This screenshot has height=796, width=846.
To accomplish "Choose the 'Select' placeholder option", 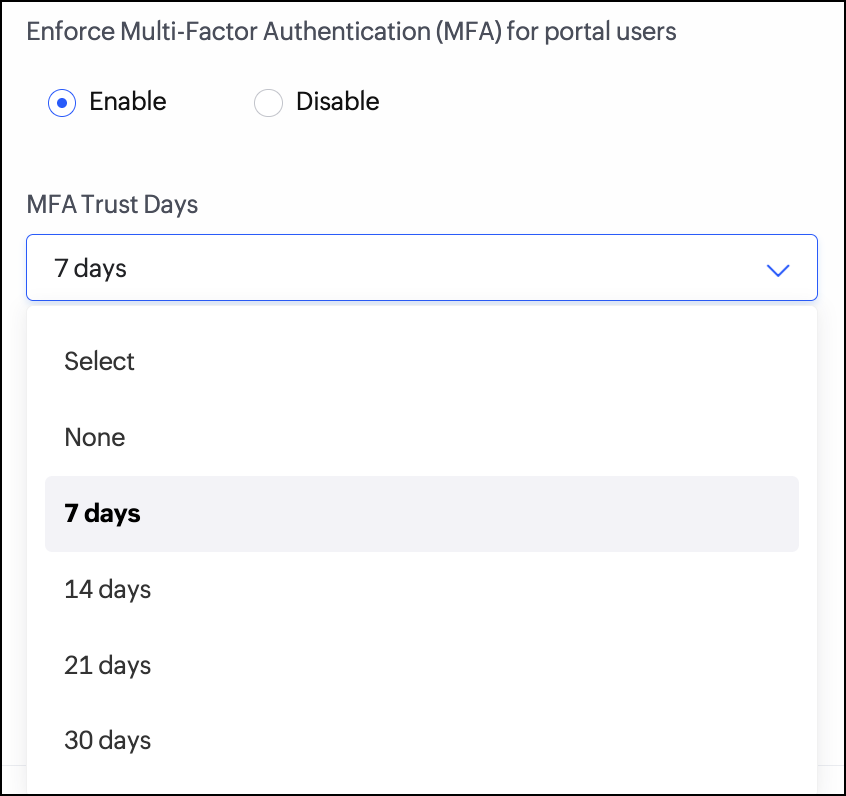I will pos(100,361).
